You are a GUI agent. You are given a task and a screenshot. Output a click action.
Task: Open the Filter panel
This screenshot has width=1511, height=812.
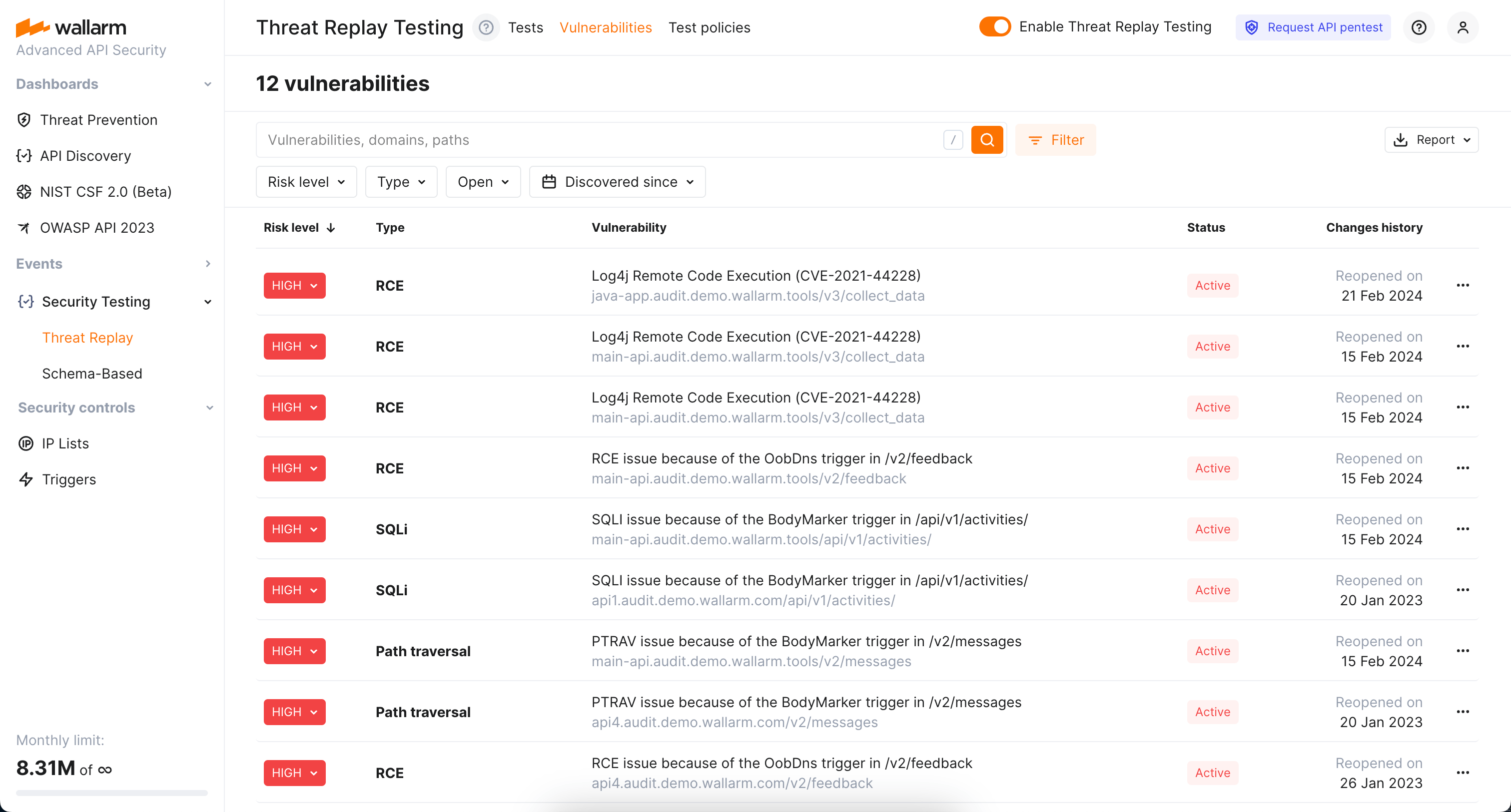pos(1055,139)
